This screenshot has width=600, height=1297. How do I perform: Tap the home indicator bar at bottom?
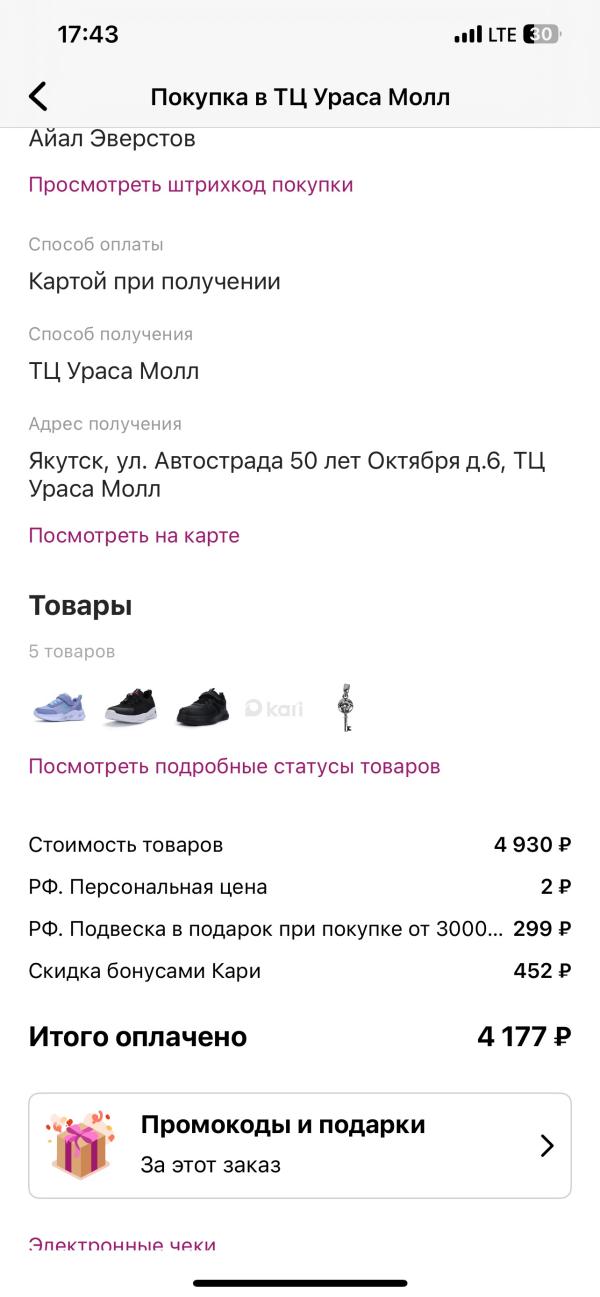300,1279
